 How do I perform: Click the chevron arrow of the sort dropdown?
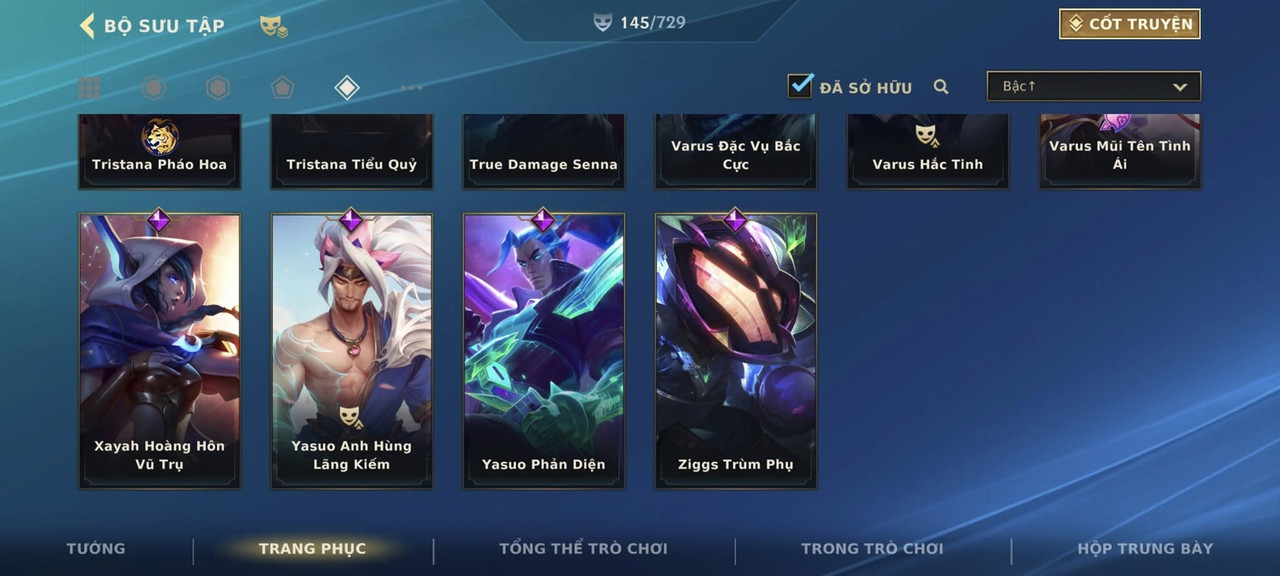pyautogui.click(x=1180, y=88)
